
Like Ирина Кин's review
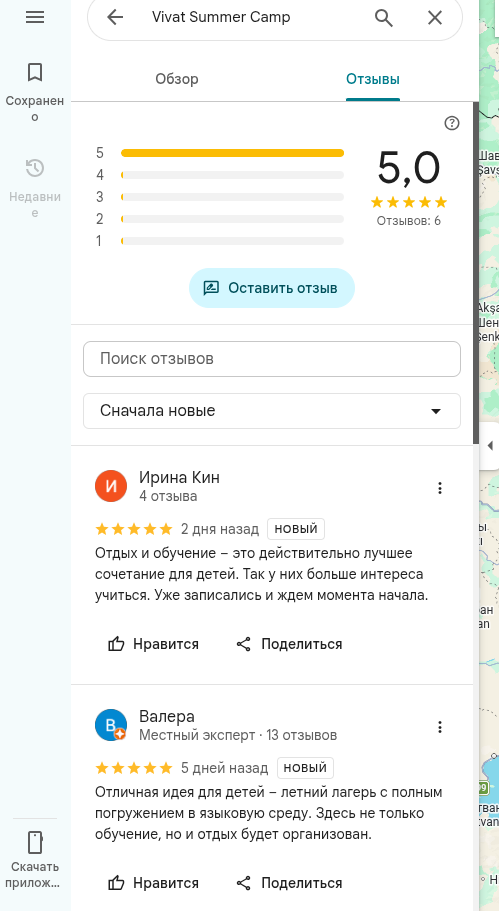tap(153, 644)
